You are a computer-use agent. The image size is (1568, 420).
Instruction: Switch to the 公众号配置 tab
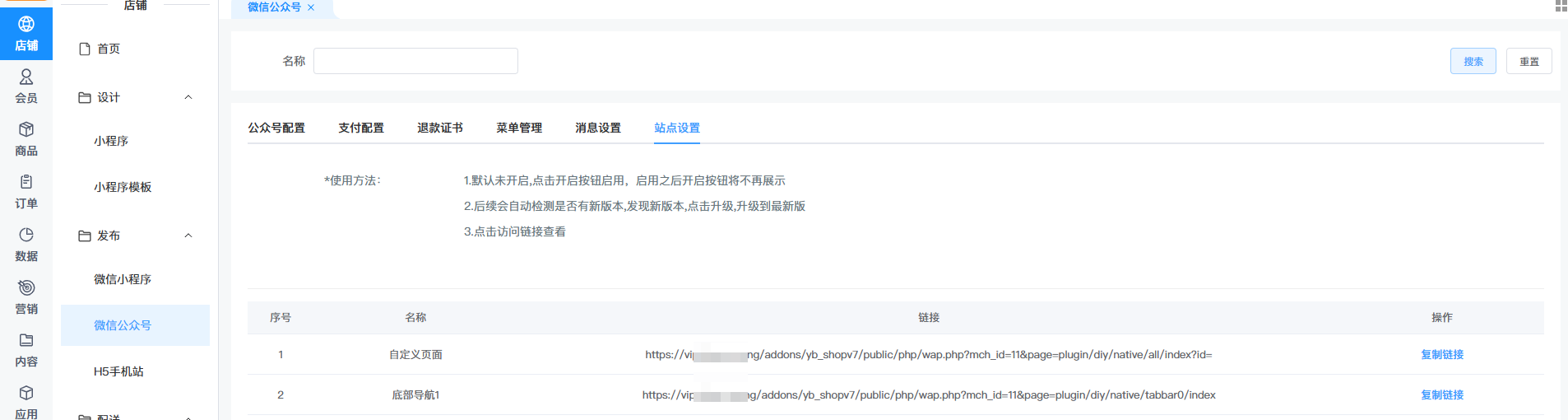[276, 128]
